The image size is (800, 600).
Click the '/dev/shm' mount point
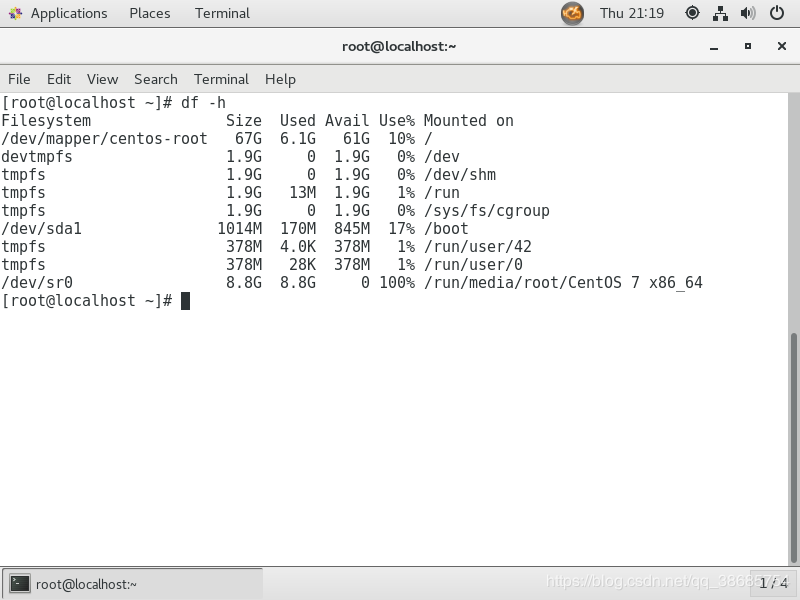(460, 174)
